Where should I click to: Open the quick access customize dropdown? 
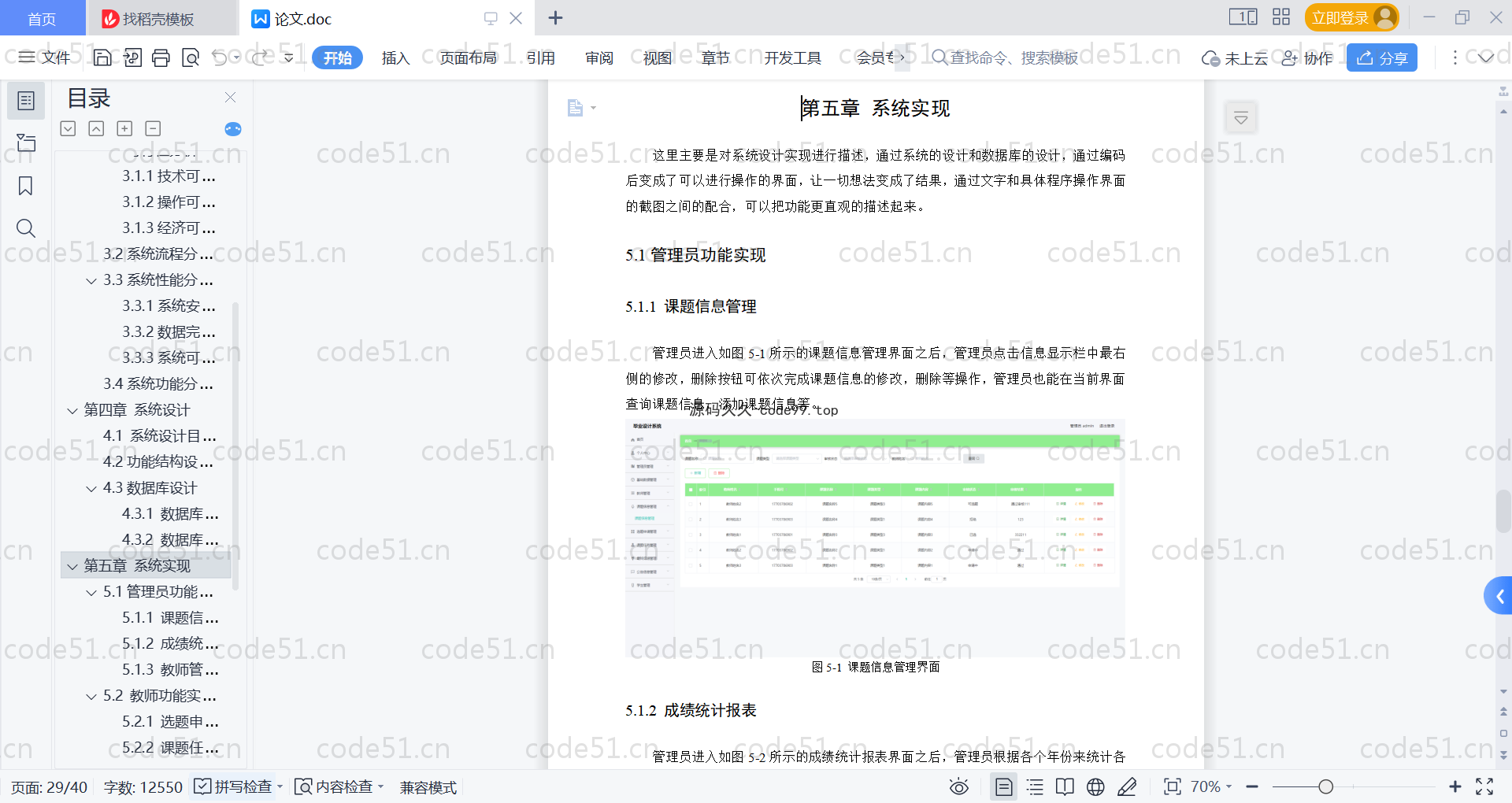click(288, 57)
